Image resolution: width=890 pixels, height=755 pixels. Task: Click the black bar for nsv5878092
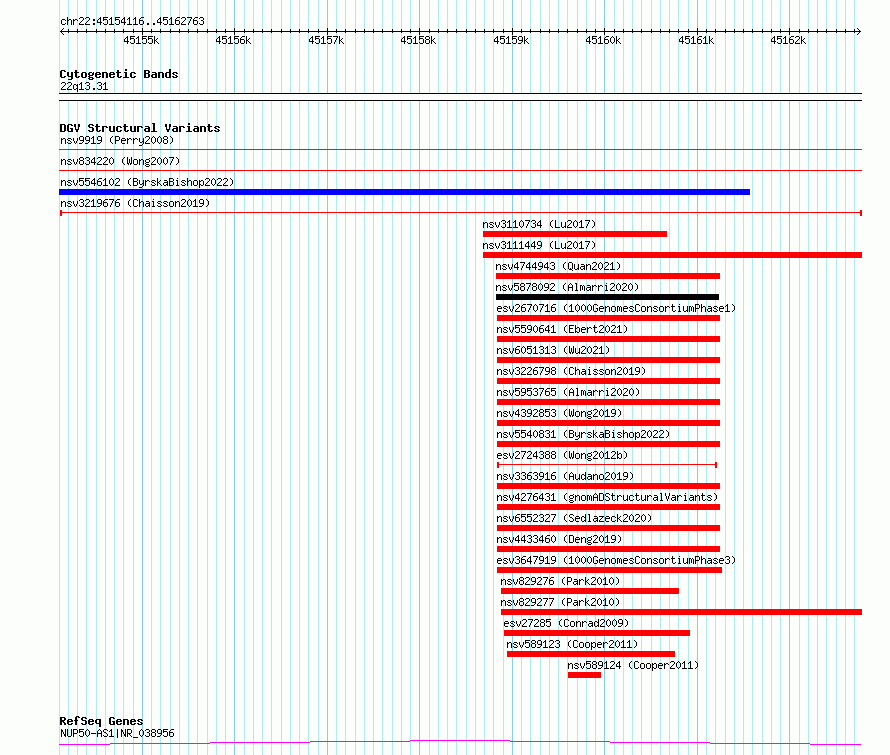(607, 297)
